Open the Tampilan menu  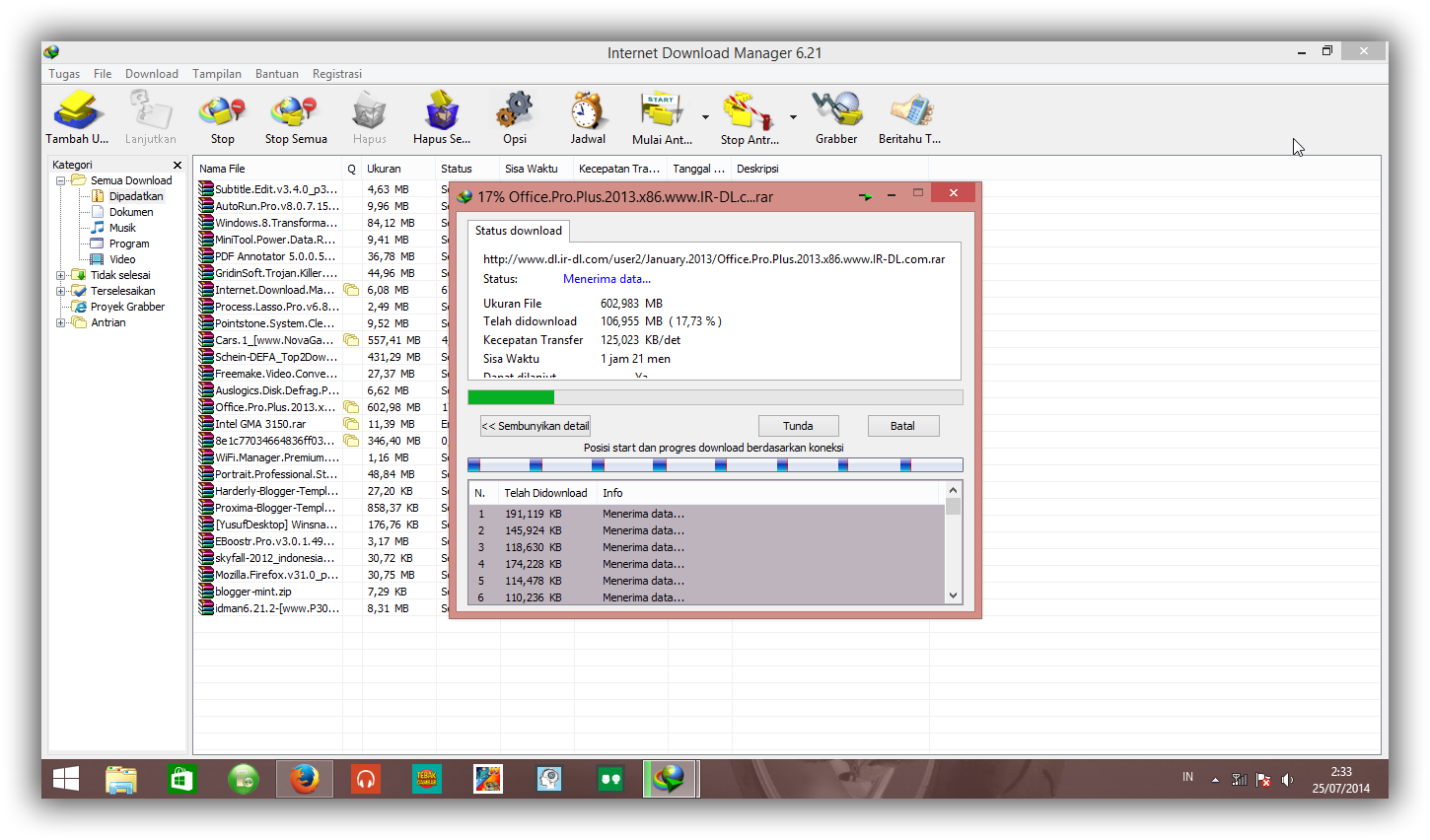[x=217, y=74]
